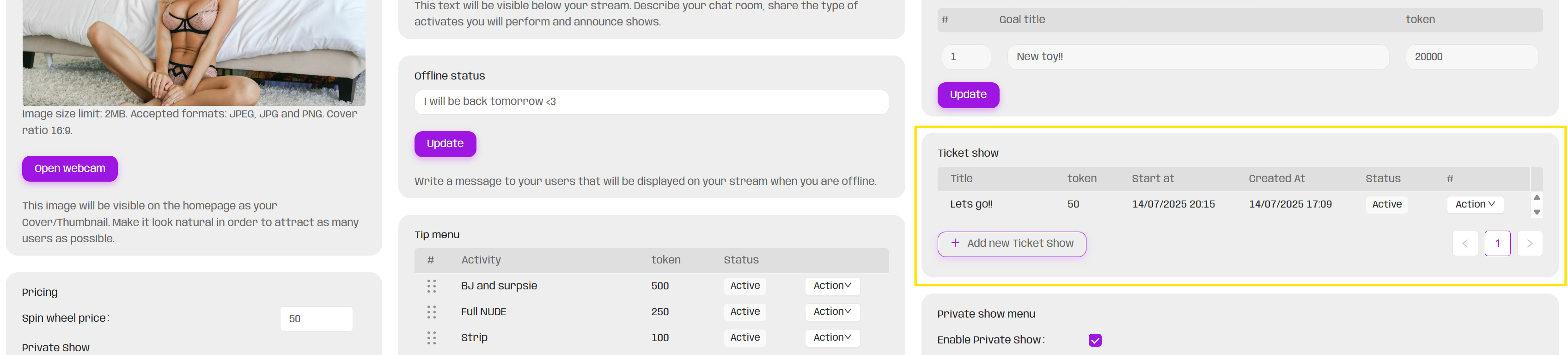Add new Ticket Show
The image size is (1568, 355).
(x=1011, y=244)
